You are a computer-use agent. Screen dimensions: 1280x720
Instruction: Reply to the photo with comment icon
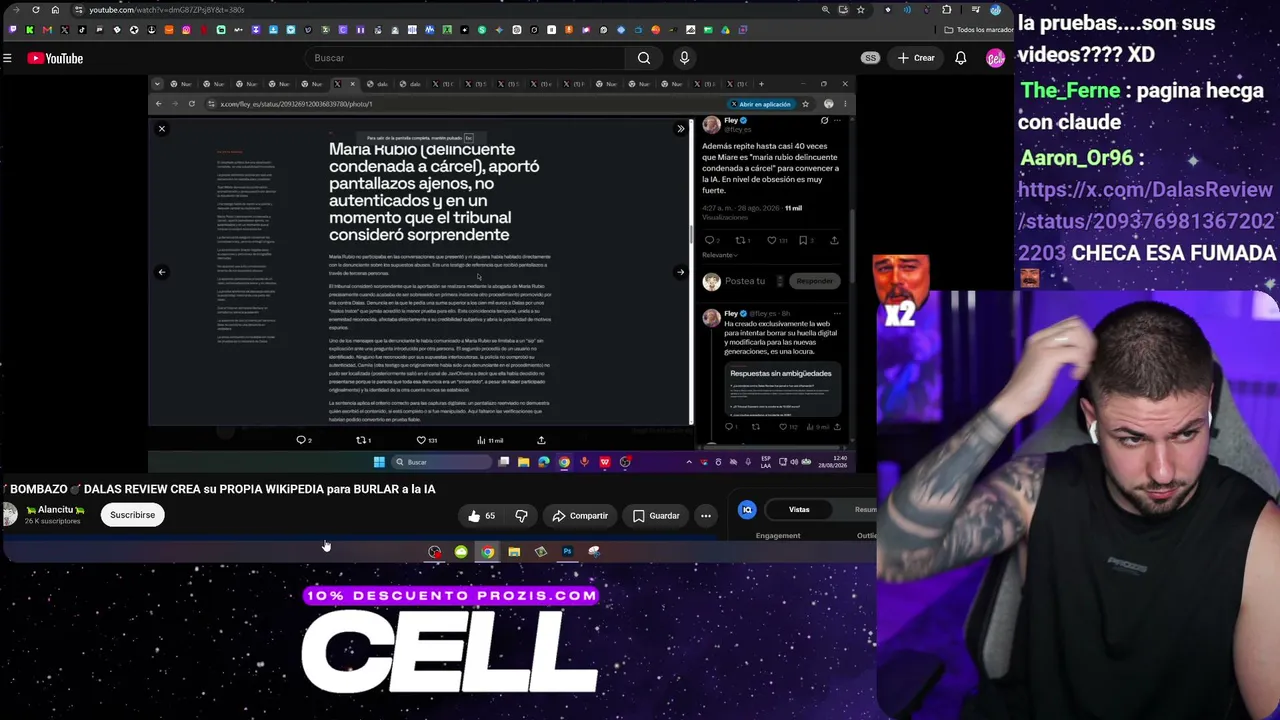coord(303,440)
